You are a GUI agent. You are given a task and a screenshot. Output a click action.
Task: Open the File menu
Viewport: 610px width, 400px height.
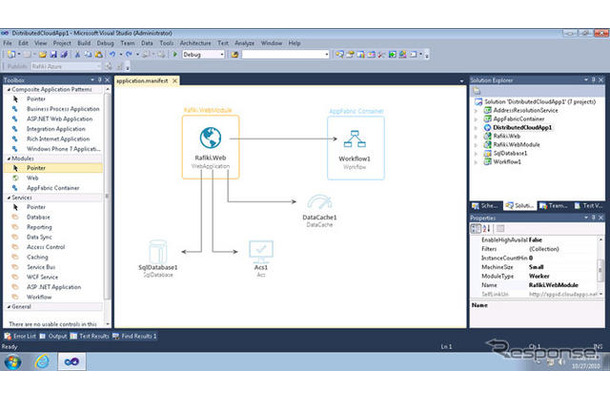click(x=7, y=43)
